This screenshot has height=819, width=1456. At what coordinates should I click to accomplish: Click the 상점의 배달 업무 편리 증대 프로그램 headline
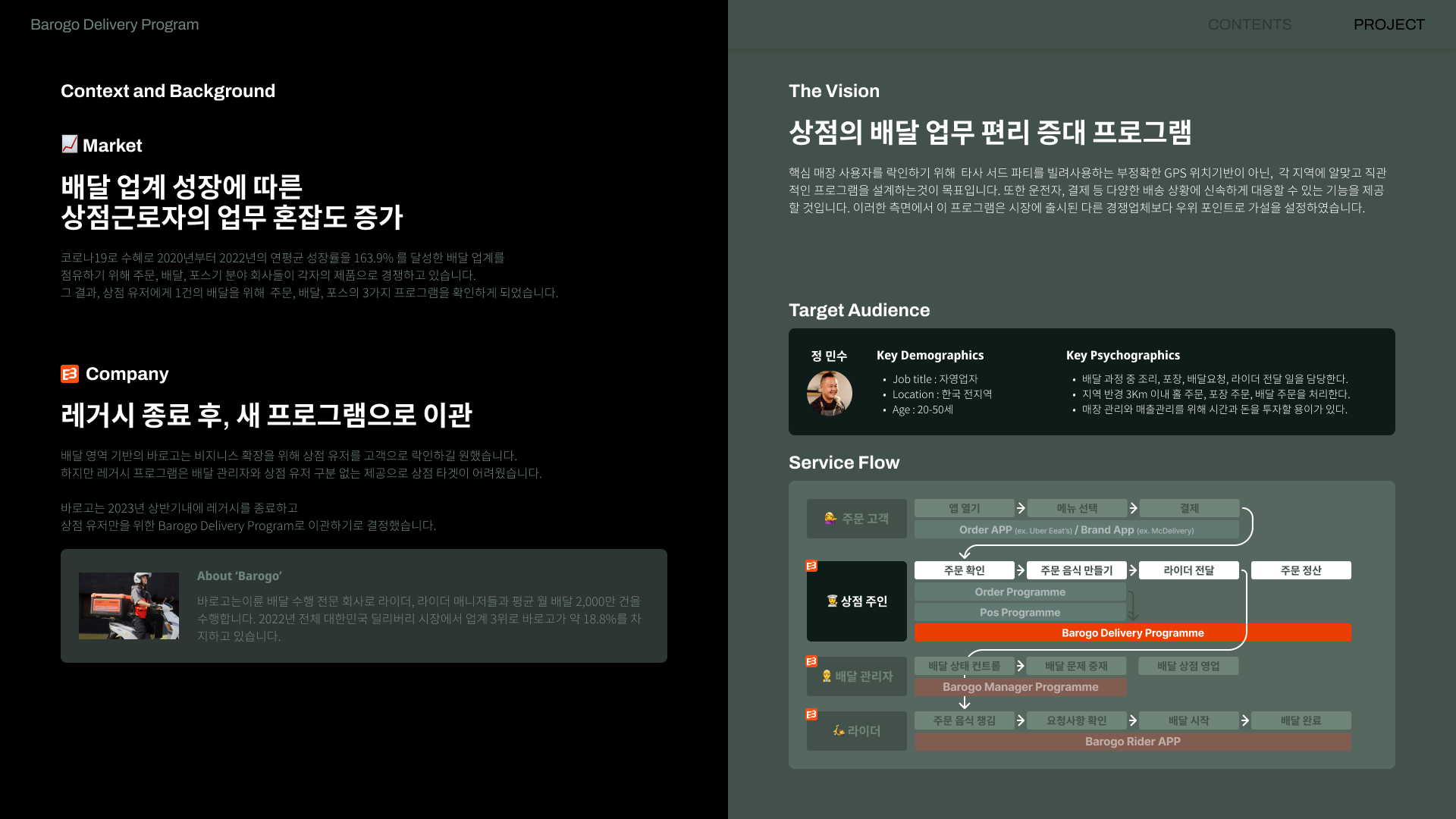(x=990, y=133)
